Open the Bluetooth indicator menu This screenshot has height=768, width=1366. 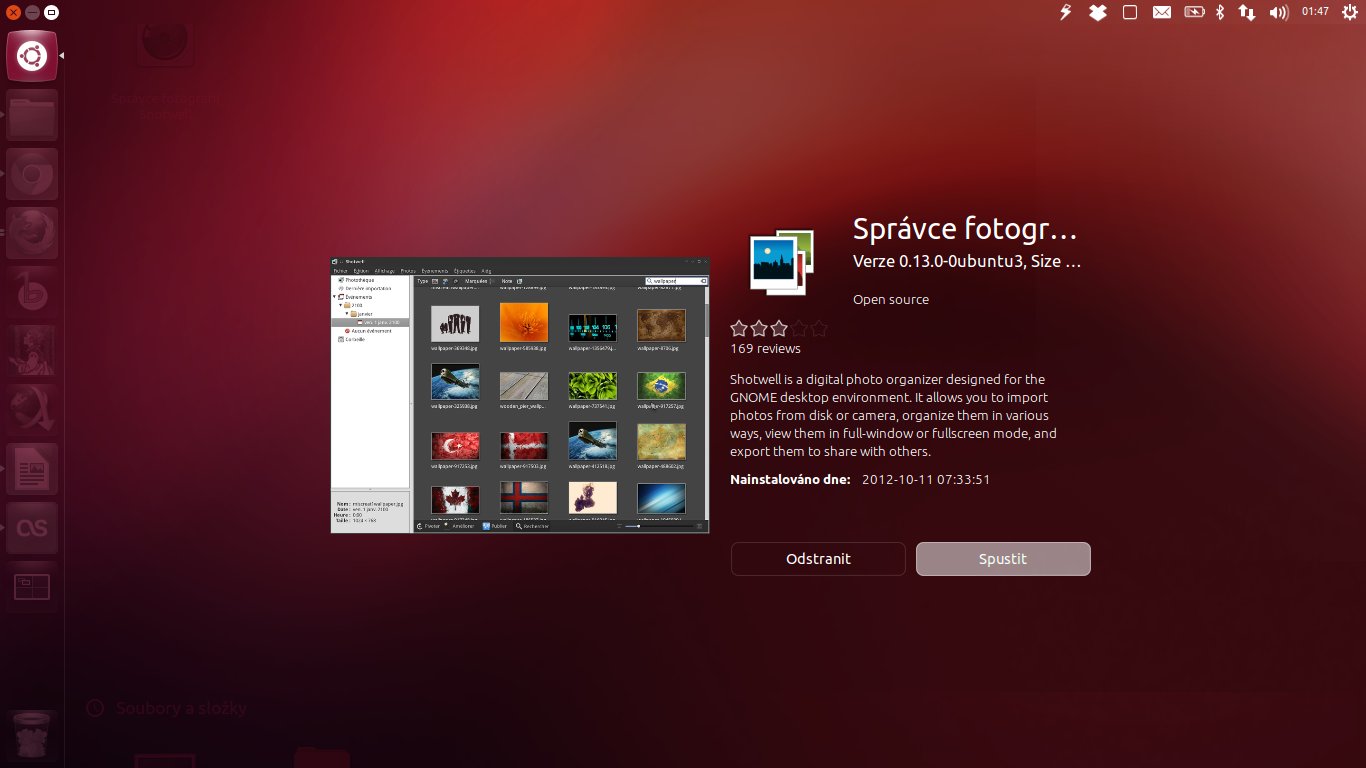tap(1220, 12)
